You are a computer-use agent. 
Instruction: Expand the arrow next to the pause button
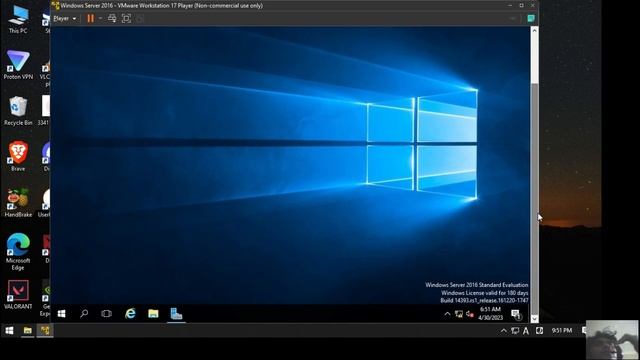100,18
